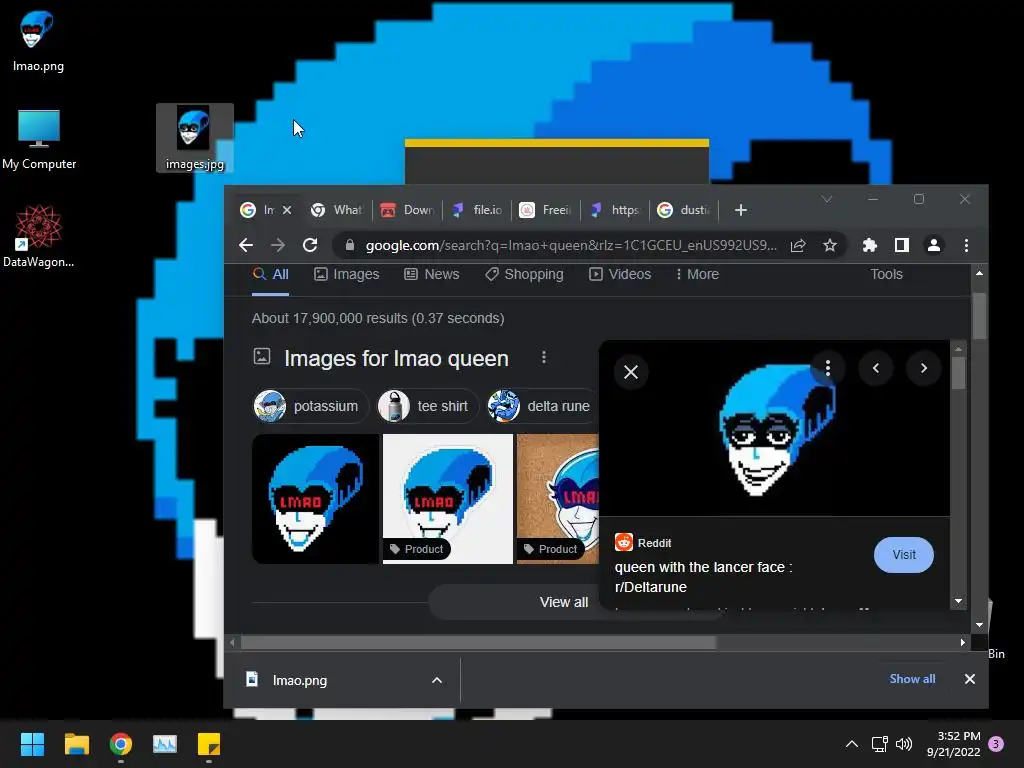The width and height of the screenshot is (1024, 768).
Task: Expand lmao.png download options chevron
Action: (437, 680)
